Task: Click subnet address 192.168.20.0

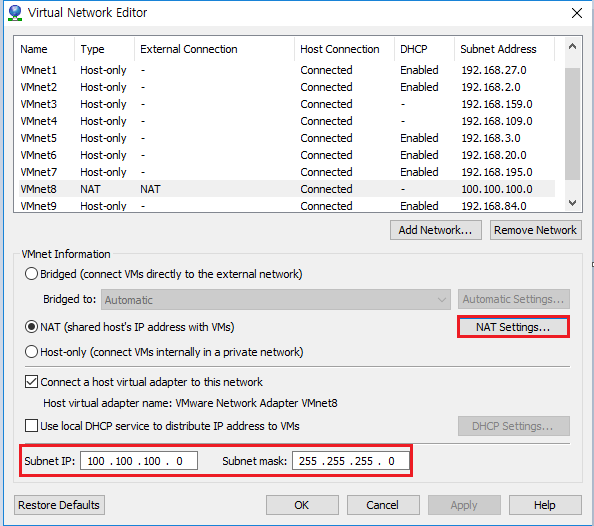Action: [x=494, y=155]
